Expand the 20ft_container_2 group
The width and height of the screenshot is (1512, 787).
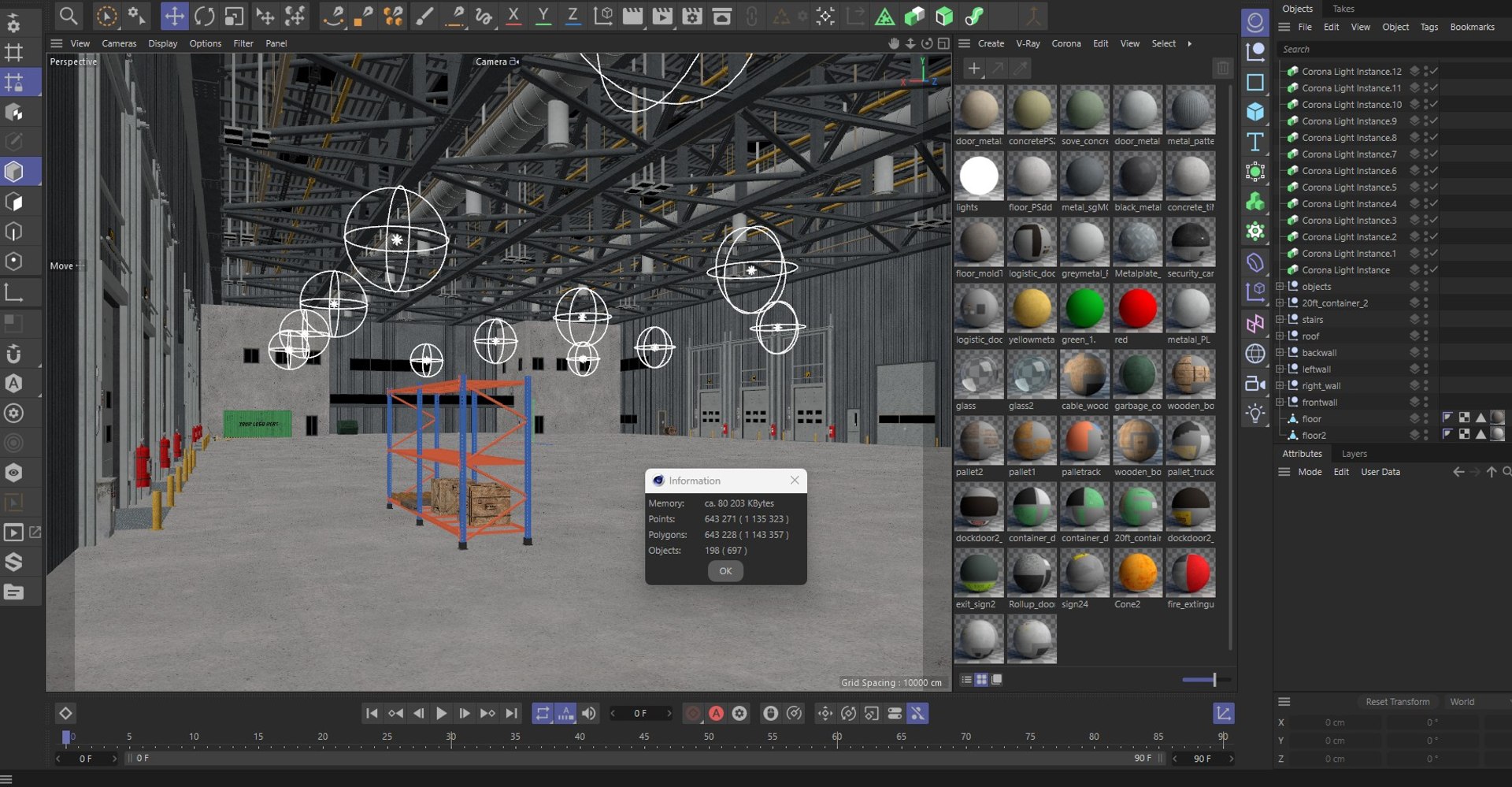point(1280,303)
